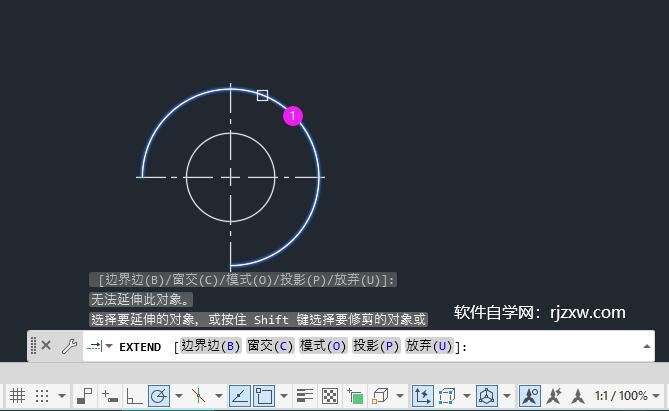
Task: Toggle the gizmo icon
Action: pos(487,396)
